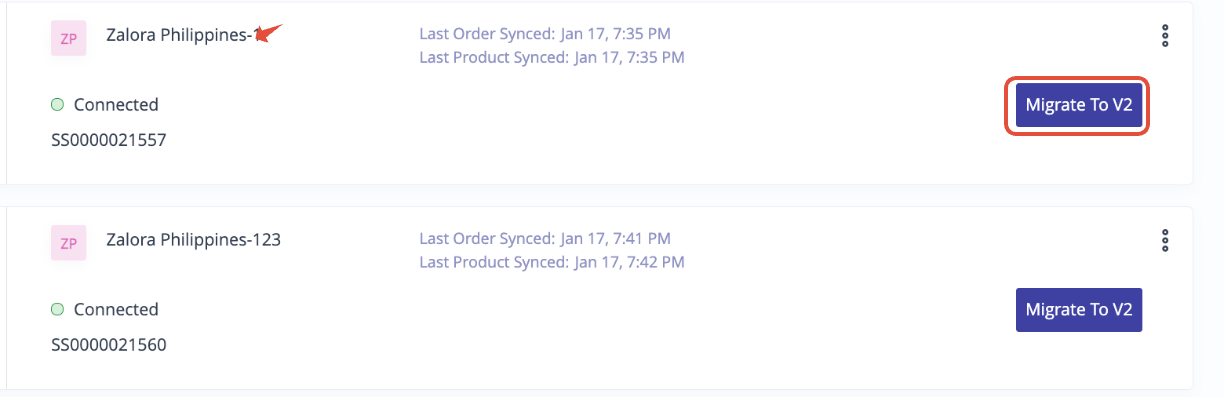Click green status dot for SS0000021560 store
This screenshot has width=1224, height=397.
tap(57, 309)
